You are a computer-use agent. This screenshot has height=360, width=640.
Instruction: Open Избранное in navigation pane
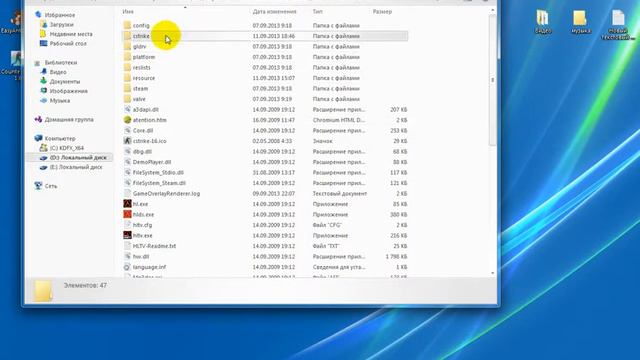click(60, 15)
